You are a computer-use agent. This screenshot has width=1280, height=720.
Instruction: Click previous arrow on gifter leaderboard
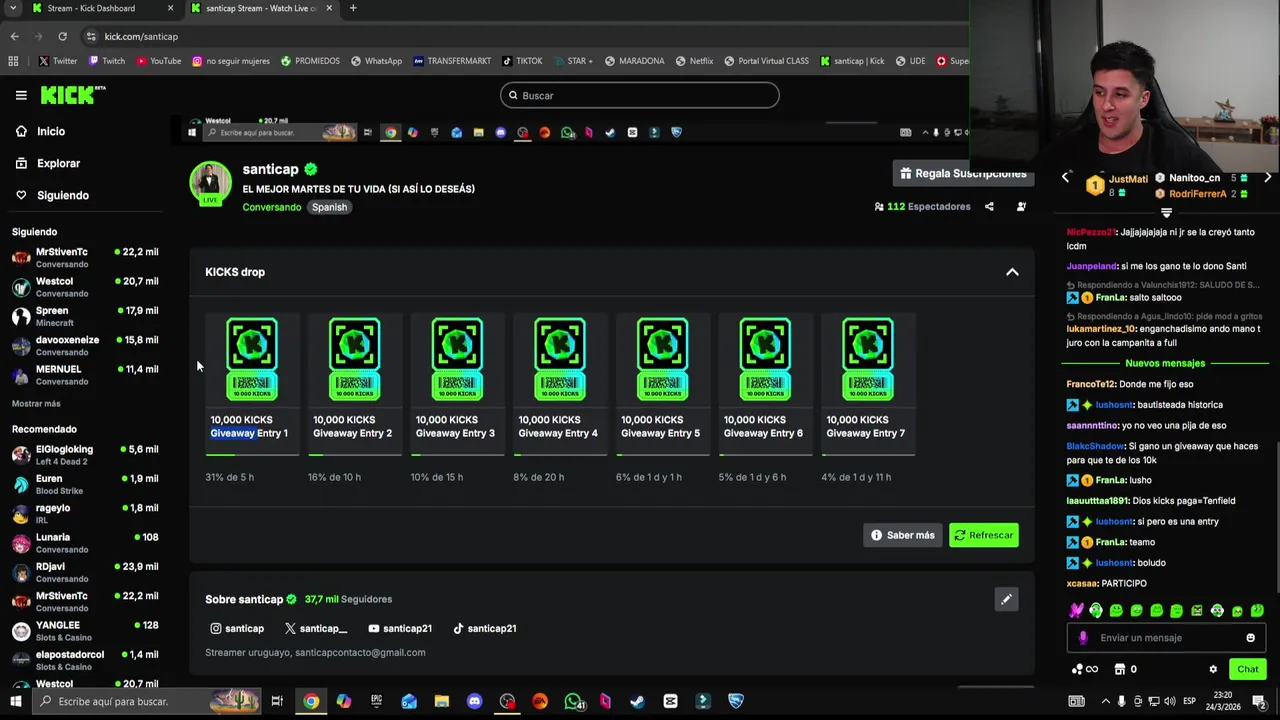click(1066, 177)
